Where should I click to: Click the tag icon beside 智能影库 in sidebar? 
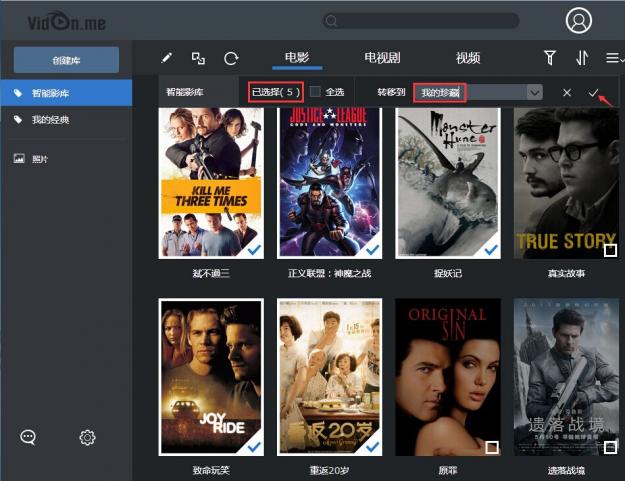click(18, 93)
